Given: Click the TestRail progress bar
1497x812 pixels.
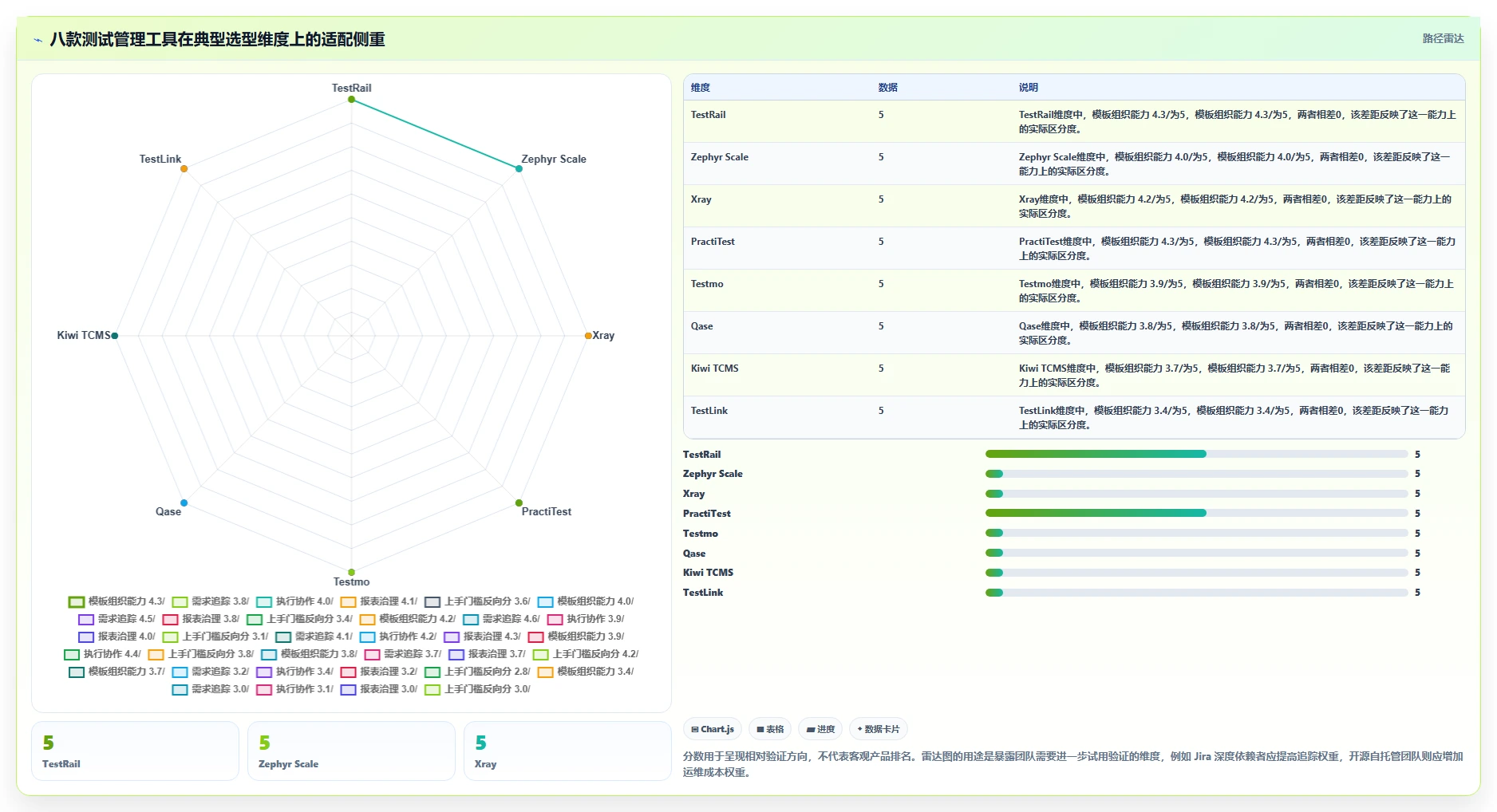Looking at the screenshot, I should [x=1196, y=454].
